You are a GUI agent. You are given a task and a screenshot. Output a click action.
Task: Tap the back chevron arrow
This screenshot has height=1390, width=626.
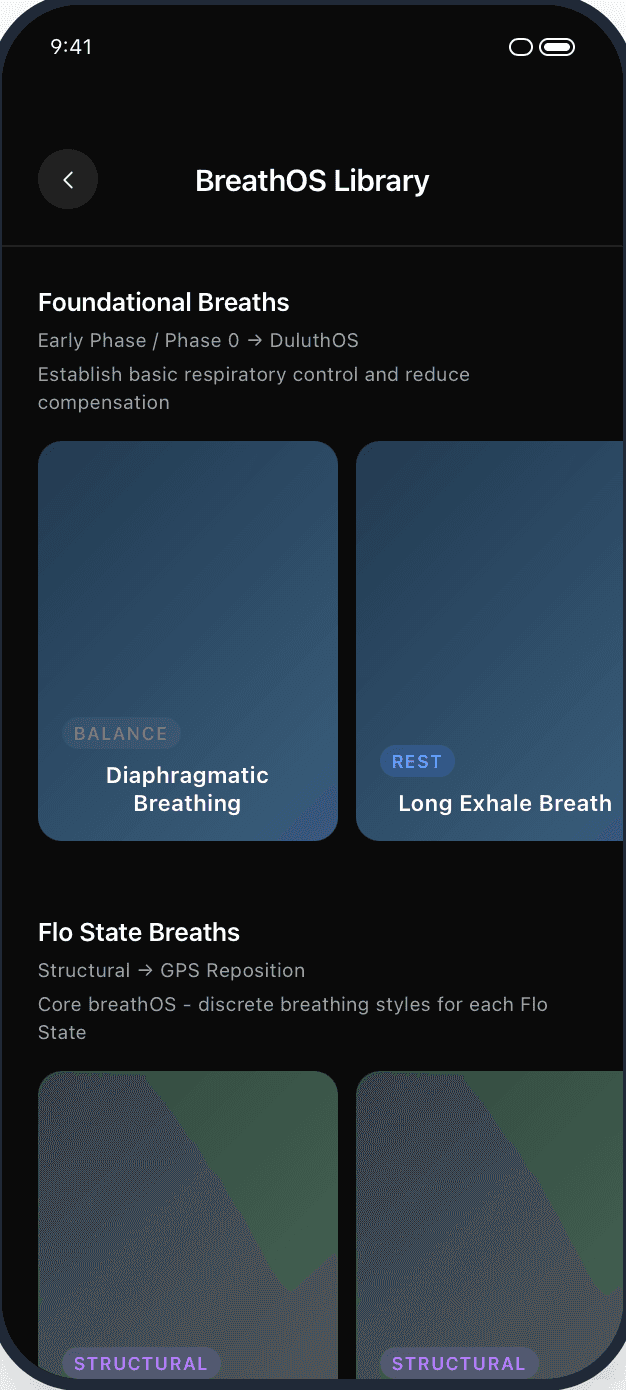click(68, 179)
